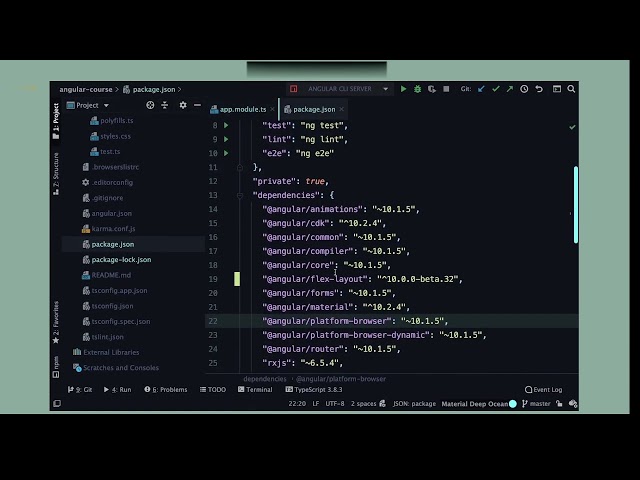Open .browserslistrc file
Viewport: 640px width, 480px height.
click(x=111, y=167)
